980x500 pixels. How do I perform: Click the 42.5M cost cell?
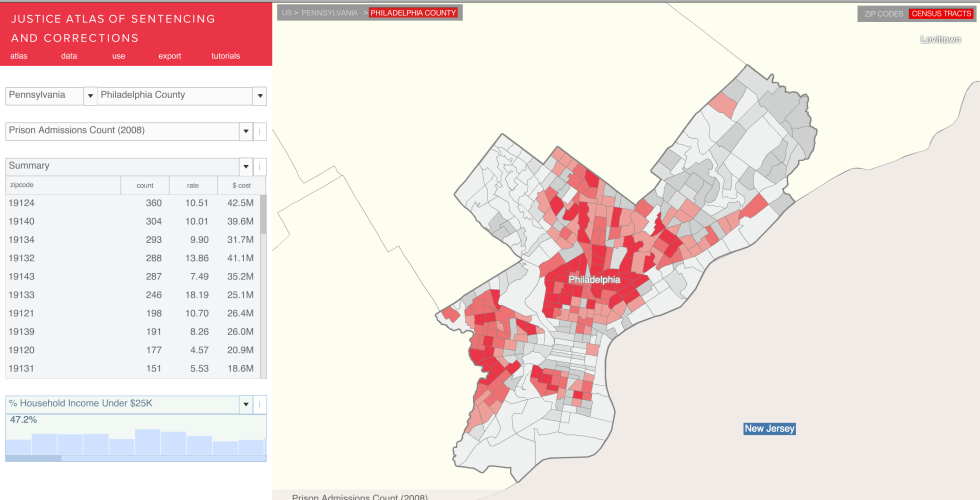pyautogui.click(x=241, y=203)
